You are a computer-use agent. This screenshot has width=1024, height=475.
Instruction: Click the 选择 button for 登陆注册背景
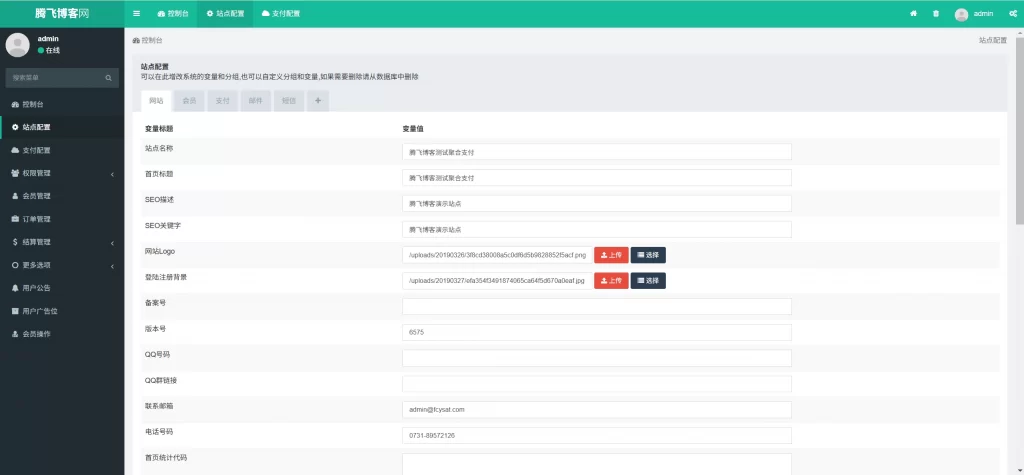click(x=648, y=281)
